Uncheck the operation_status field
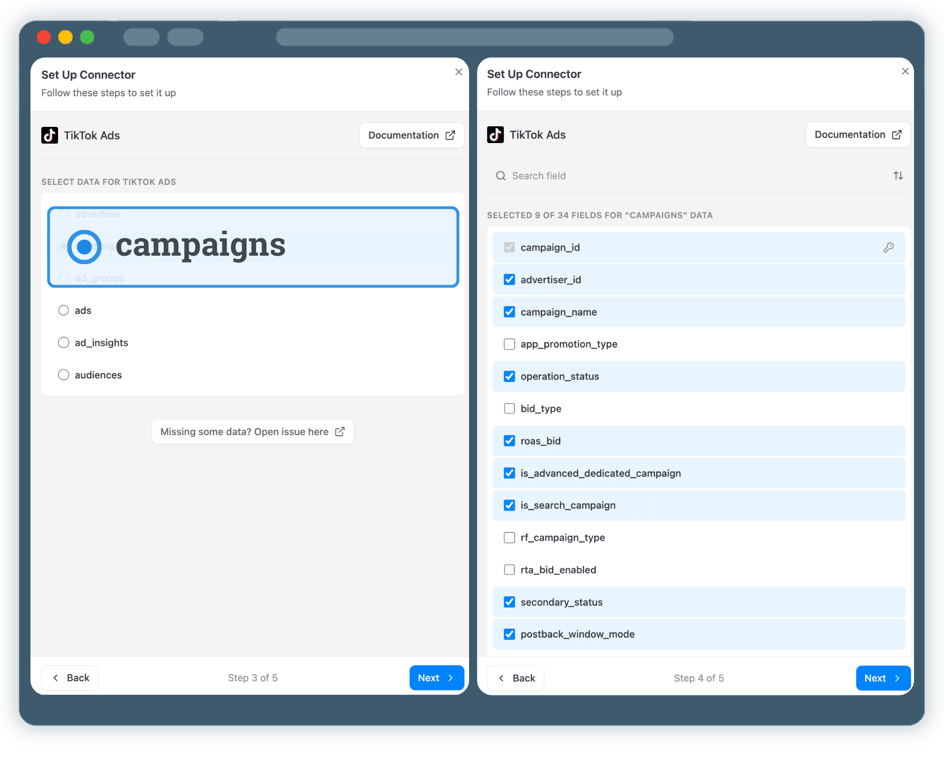The width and height of the screenshot is (944, 768). coord(509,376)
